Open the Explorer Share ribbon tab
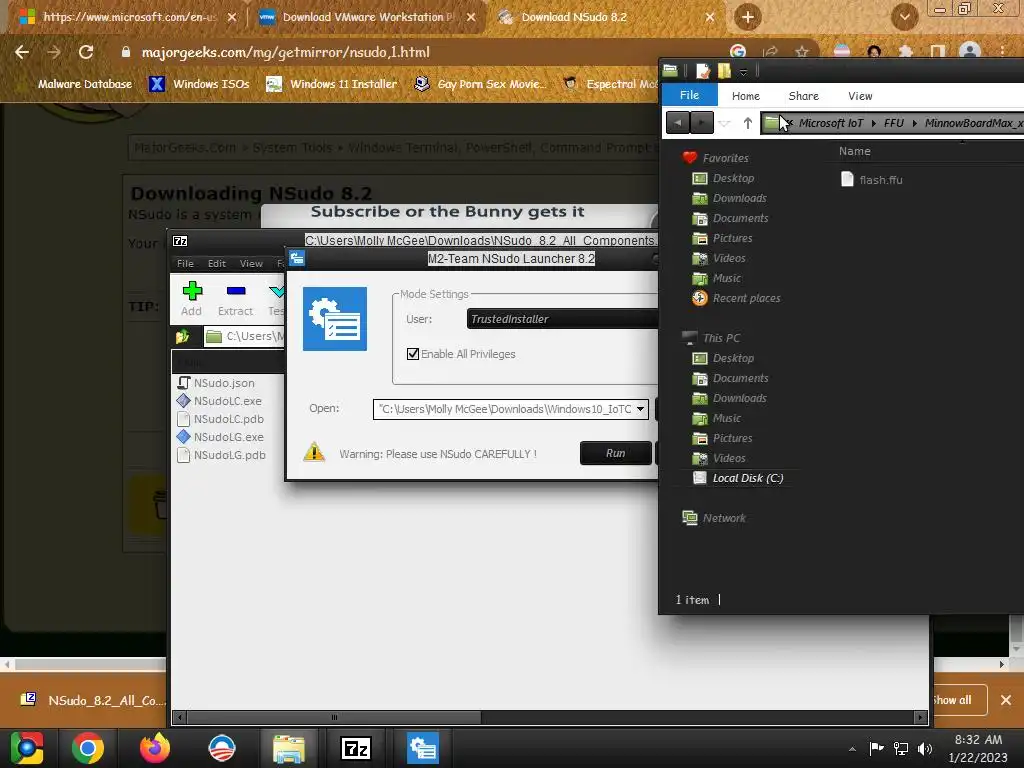The image size is (1024, 768). click(x=803, y=96)
